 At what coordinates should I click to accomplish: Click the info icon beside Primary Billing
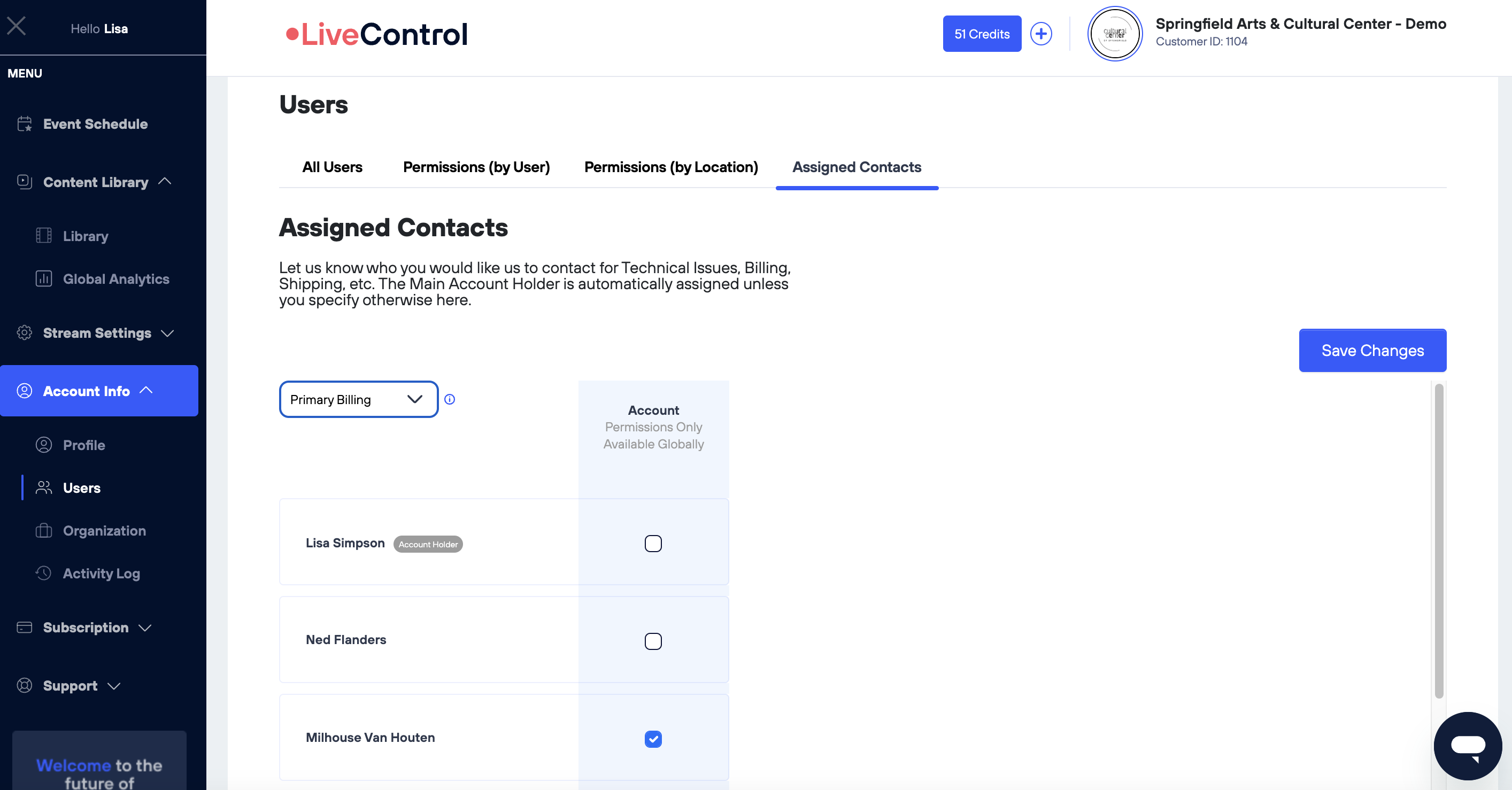(x=450, y=400)
